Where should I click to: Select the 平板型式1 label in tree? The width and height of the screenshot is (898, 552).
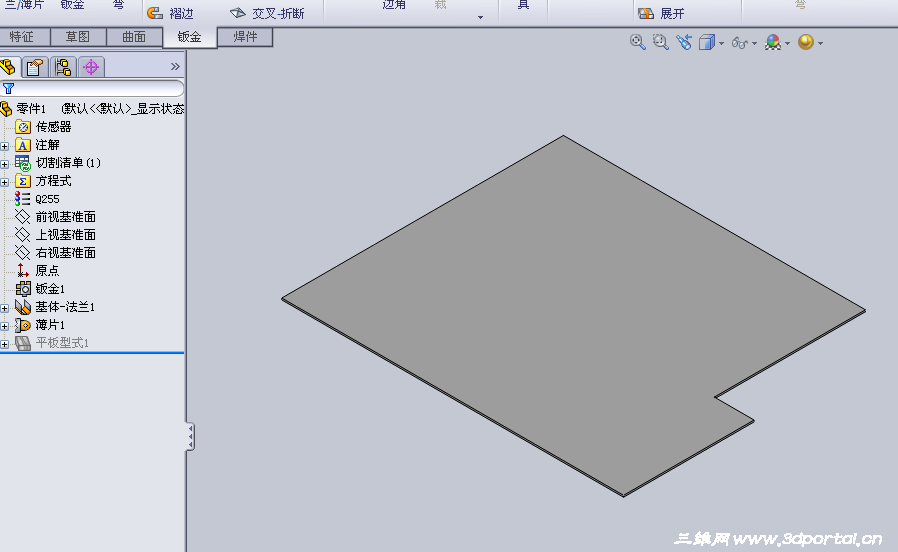(62, 343)
